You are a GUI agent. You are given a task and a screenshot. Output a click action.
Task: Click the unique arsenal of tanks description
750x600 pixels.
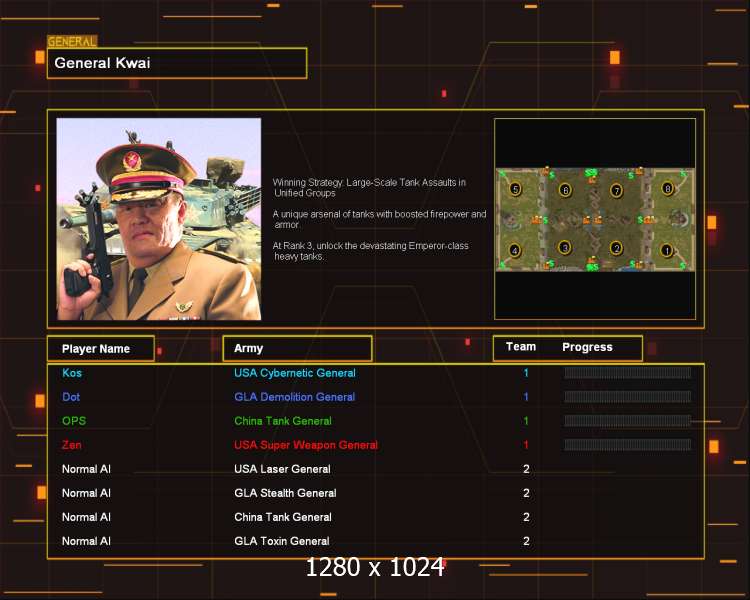point(379,219)
